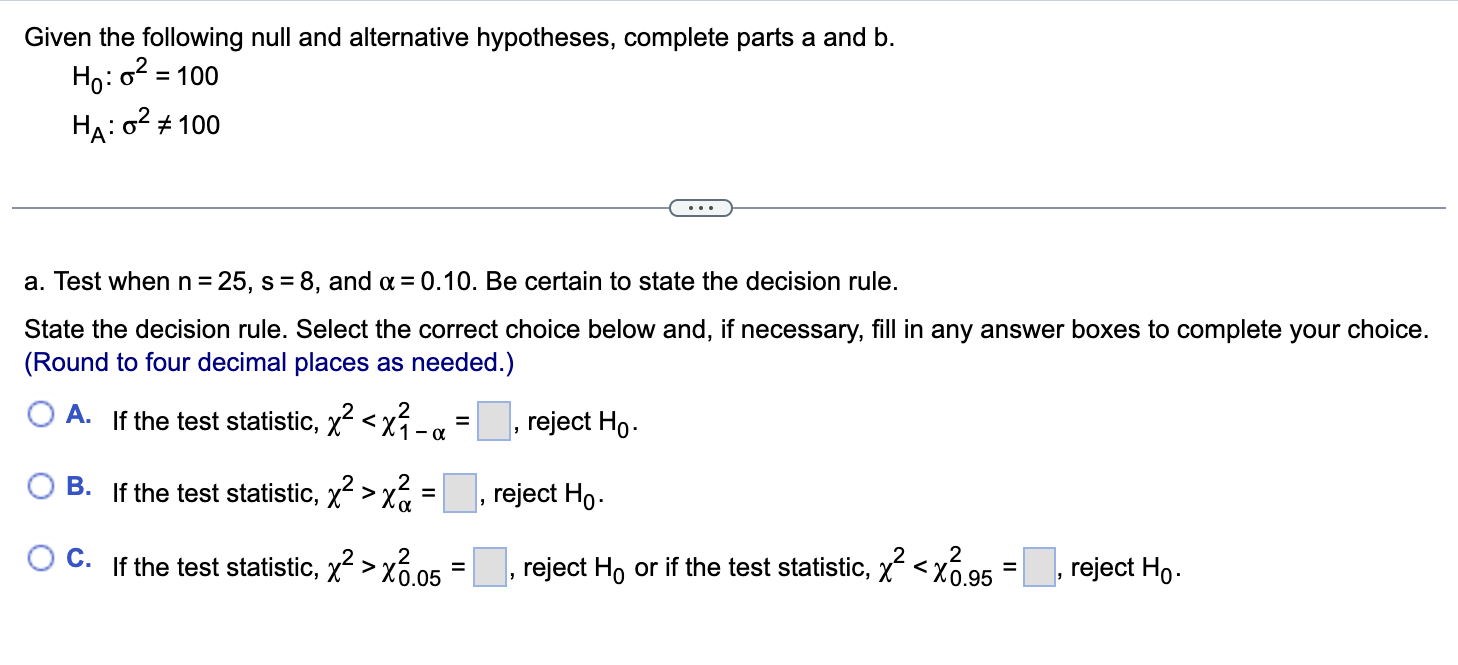
Task: Click the blue "Round to four decimal places" hint
Action: point(269,363)
